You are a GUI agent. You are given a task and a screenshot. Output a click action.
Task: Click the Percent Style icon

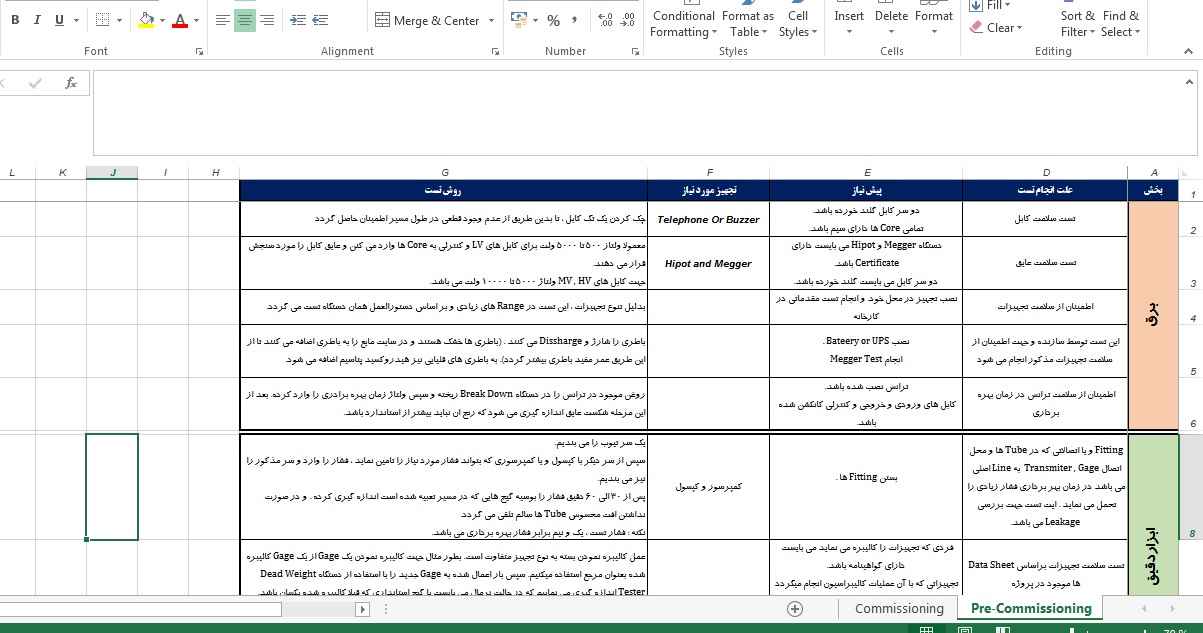(x=553, y=20)
